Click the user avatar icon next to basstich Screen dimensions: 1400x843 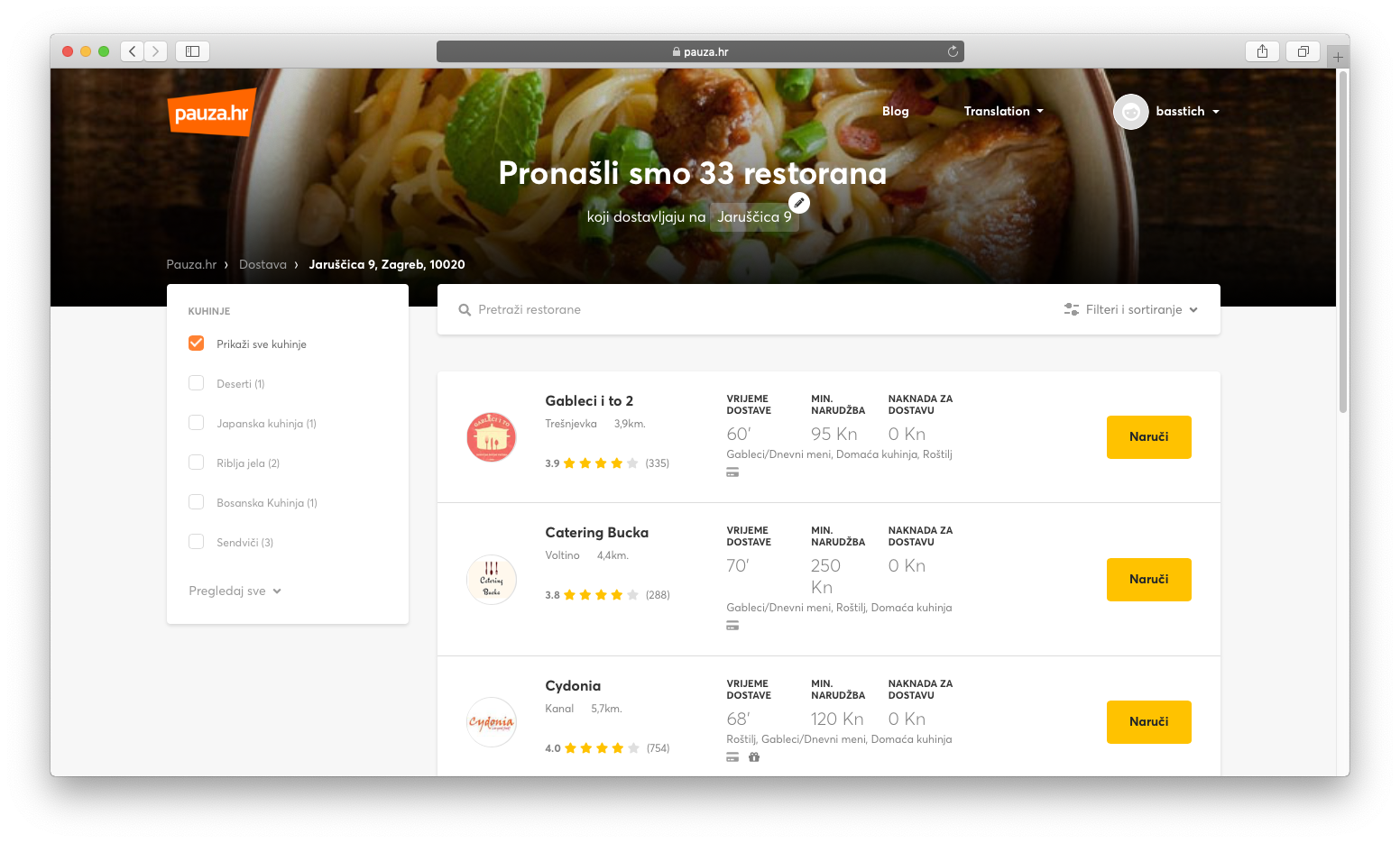[1130, 112]
